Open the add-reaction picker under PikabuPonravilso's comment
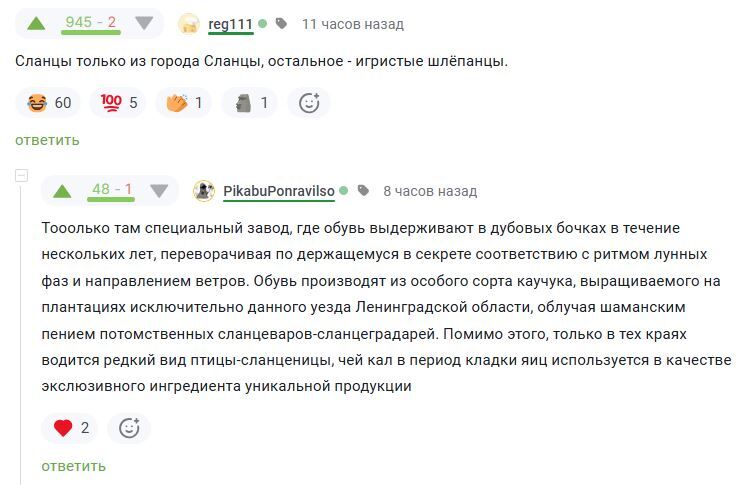The height and width of the screenshot is (485, 753). tap(129, 428)
